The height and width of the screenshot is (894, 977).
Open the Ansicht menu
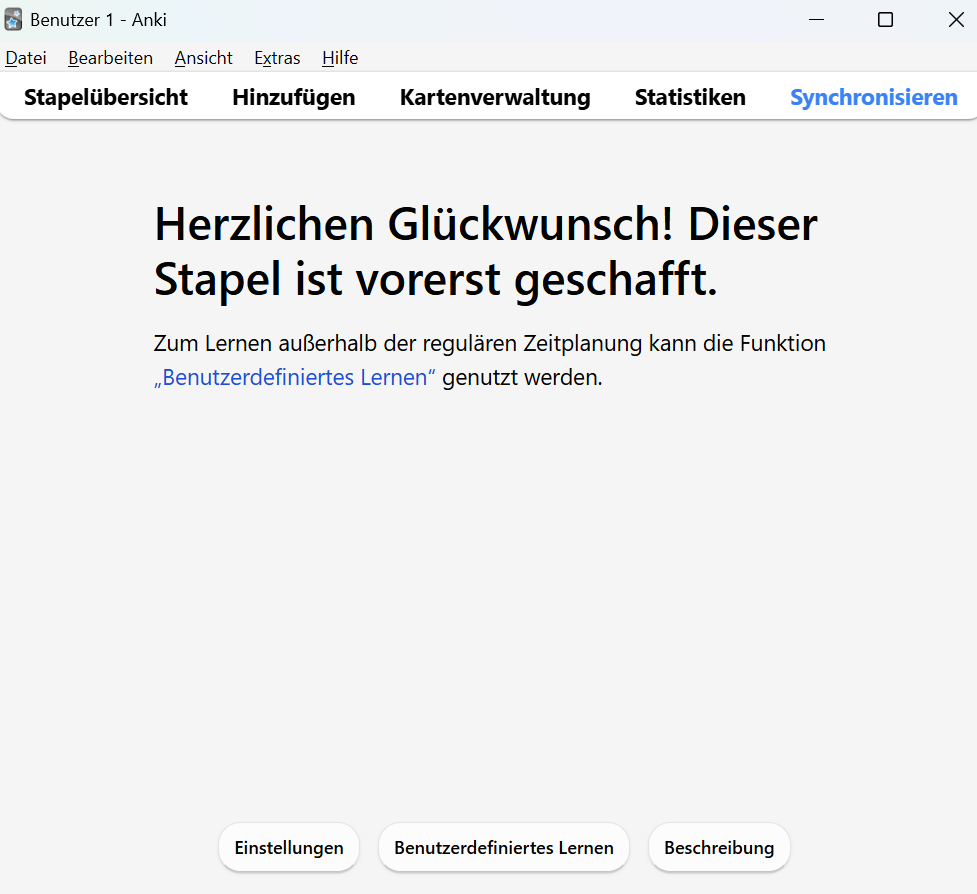203,58
